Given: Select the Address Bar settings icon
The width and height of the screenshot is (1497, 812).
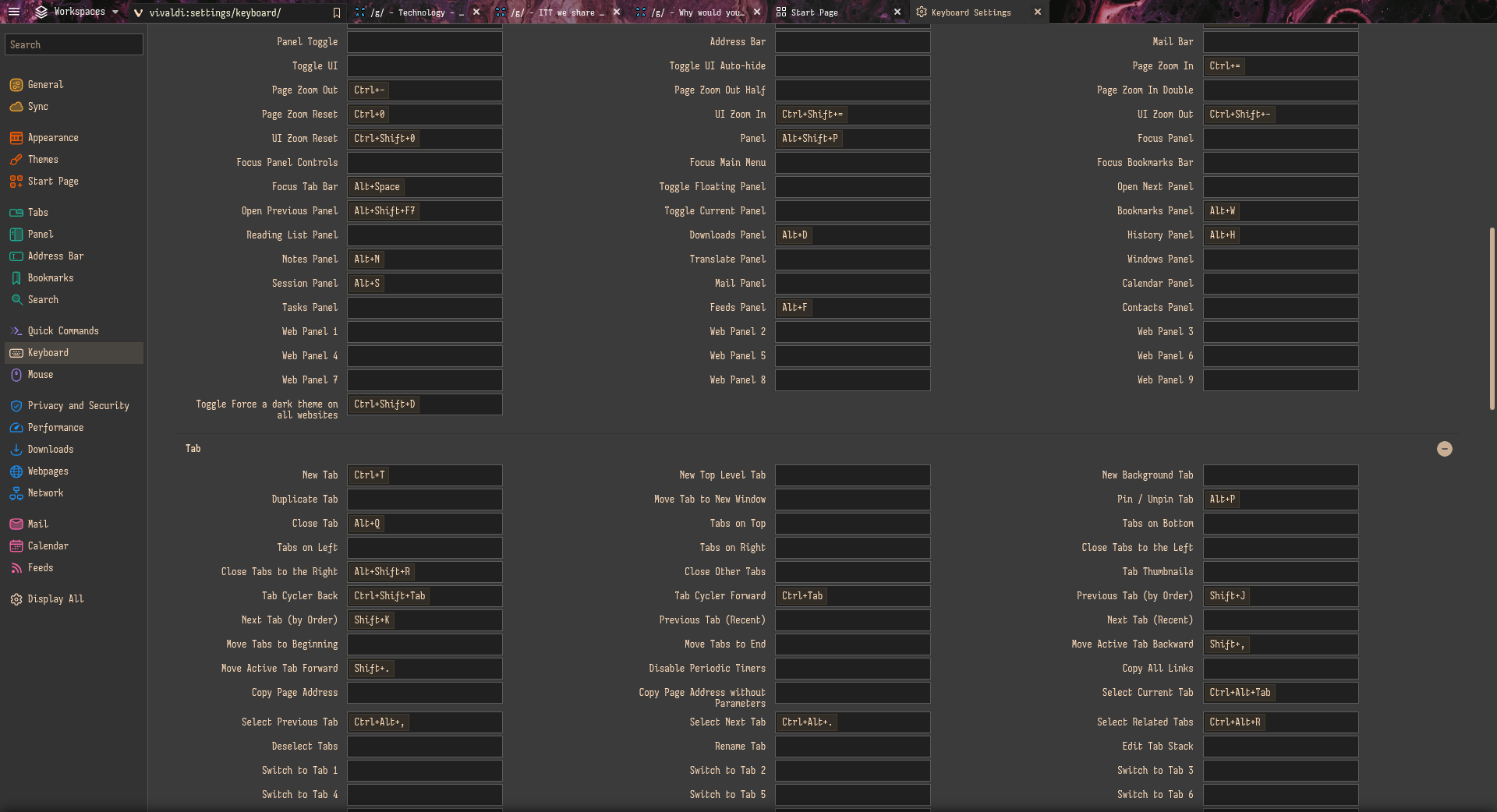Looking at the screenshot, I should (x=16, y=256).
